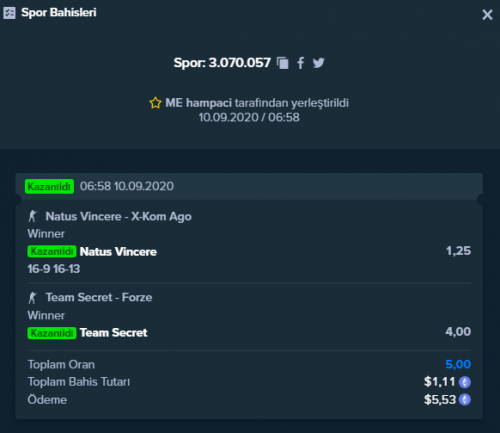
Task: Click the CS:GO icon beside Natus Vincere match
Action: (x=33, y=216)
